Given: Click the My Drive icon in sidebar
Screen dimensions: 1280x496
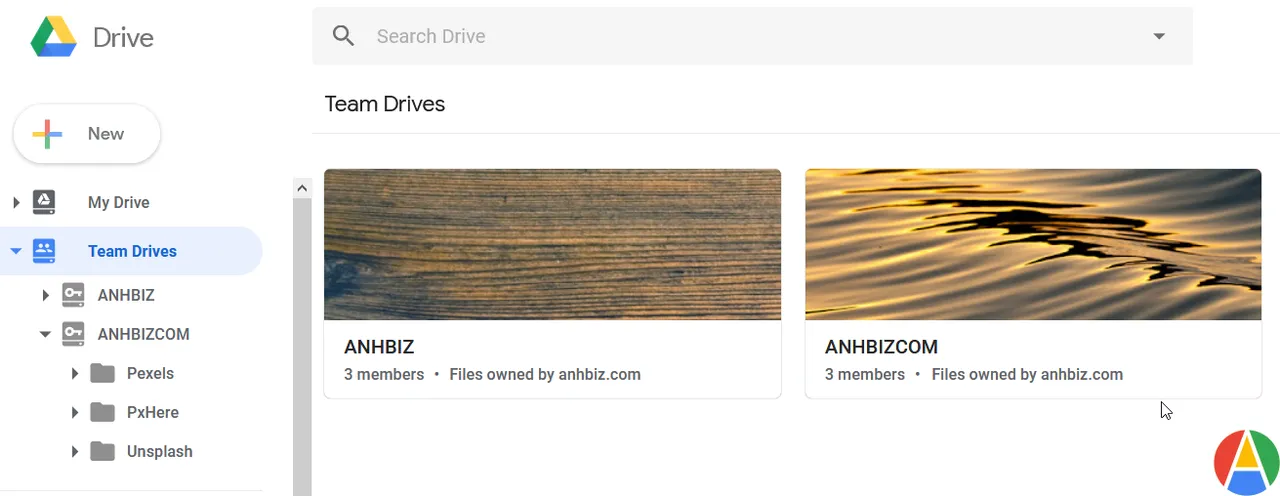Looking at the screenshot, I should 44,202.
